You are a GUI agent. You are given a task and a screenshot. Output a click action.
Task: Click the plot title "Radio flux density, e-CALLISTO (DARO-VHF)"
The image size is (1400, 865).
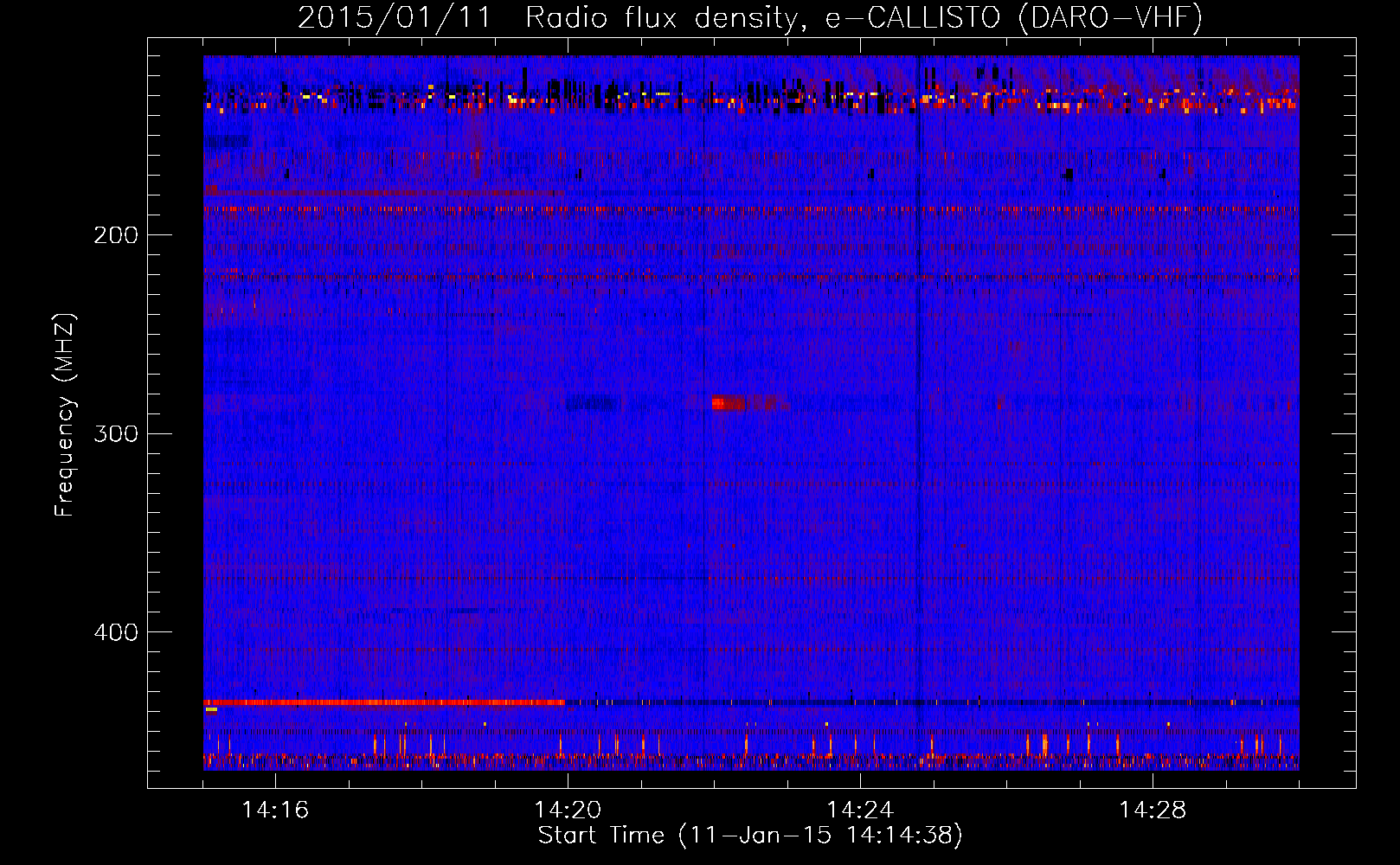(864, 17)
